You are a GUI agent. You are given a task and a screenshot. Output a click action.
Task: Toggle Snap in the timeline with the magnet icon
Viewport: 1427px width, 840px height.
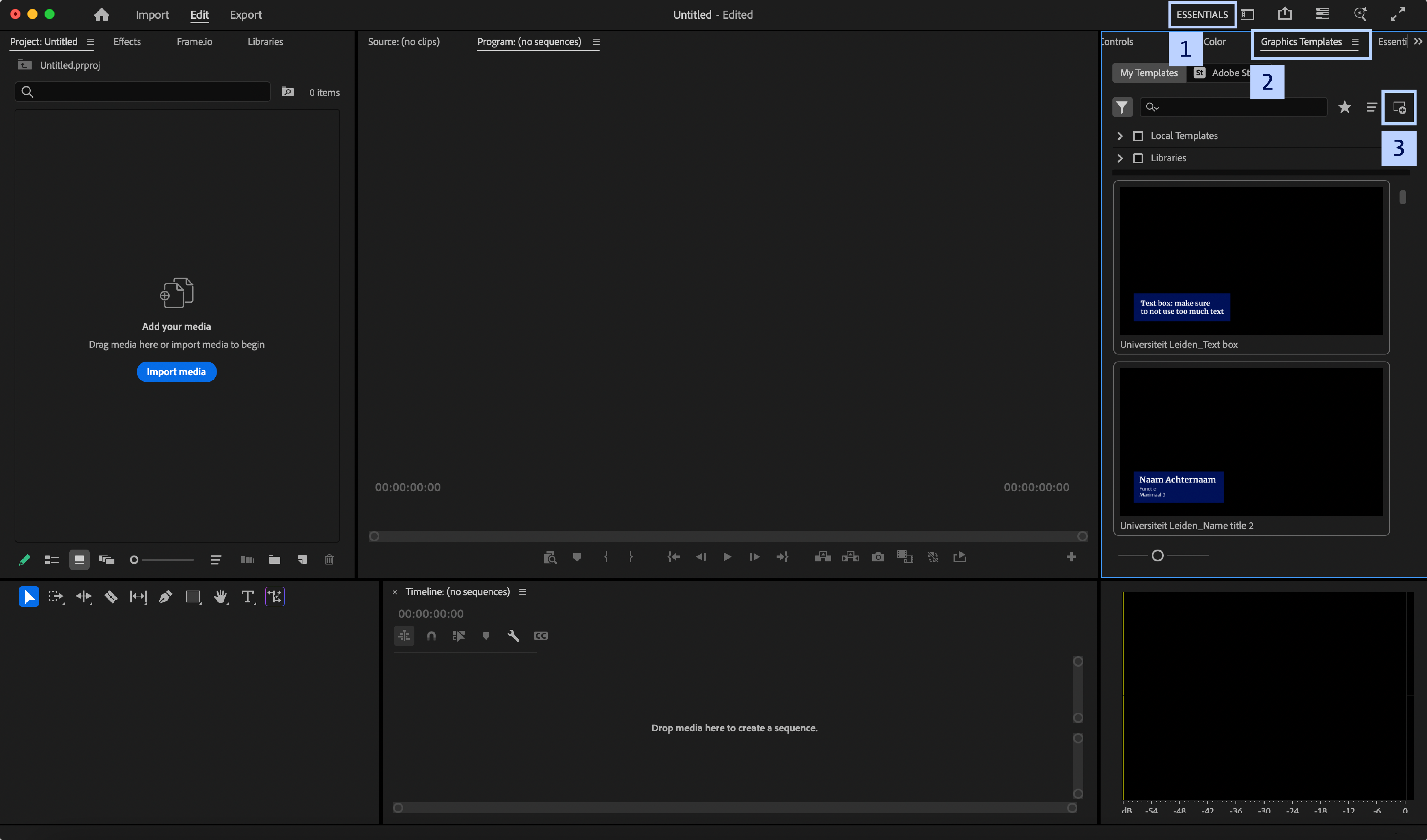(x=431, y=636)
